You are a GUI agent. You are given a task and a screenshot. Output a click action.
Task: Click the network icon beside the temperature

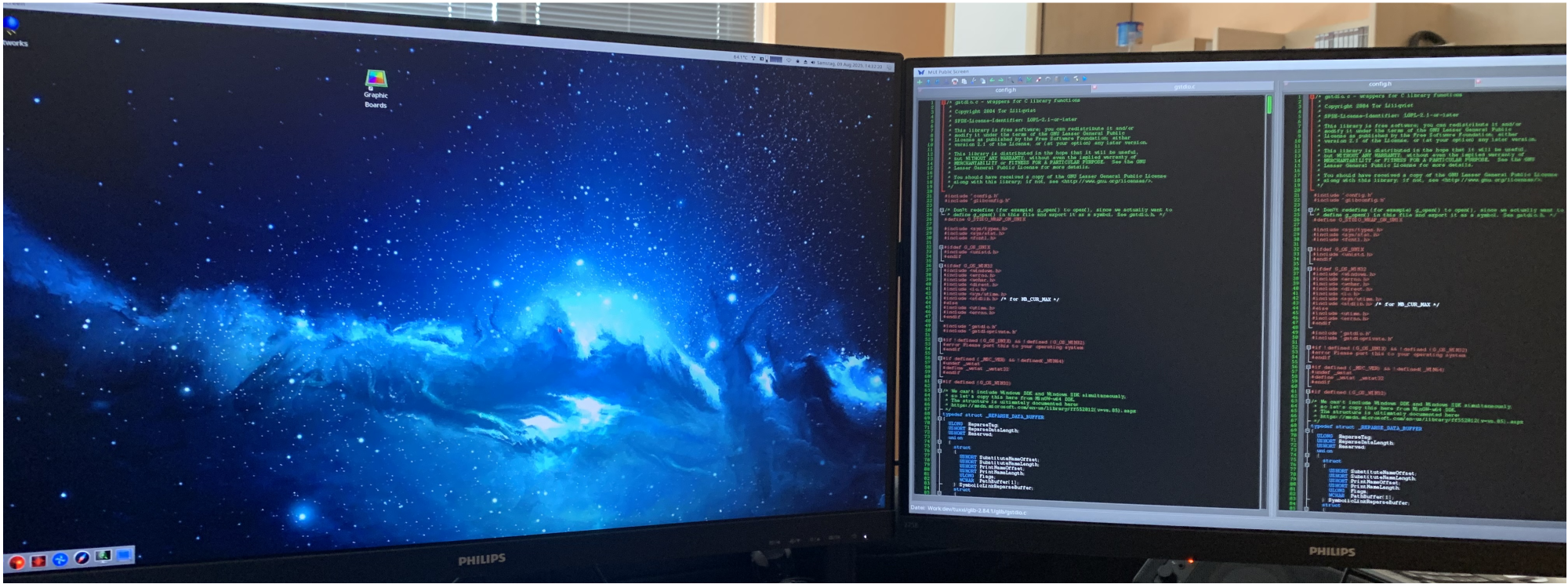click(x=753, y=58)
